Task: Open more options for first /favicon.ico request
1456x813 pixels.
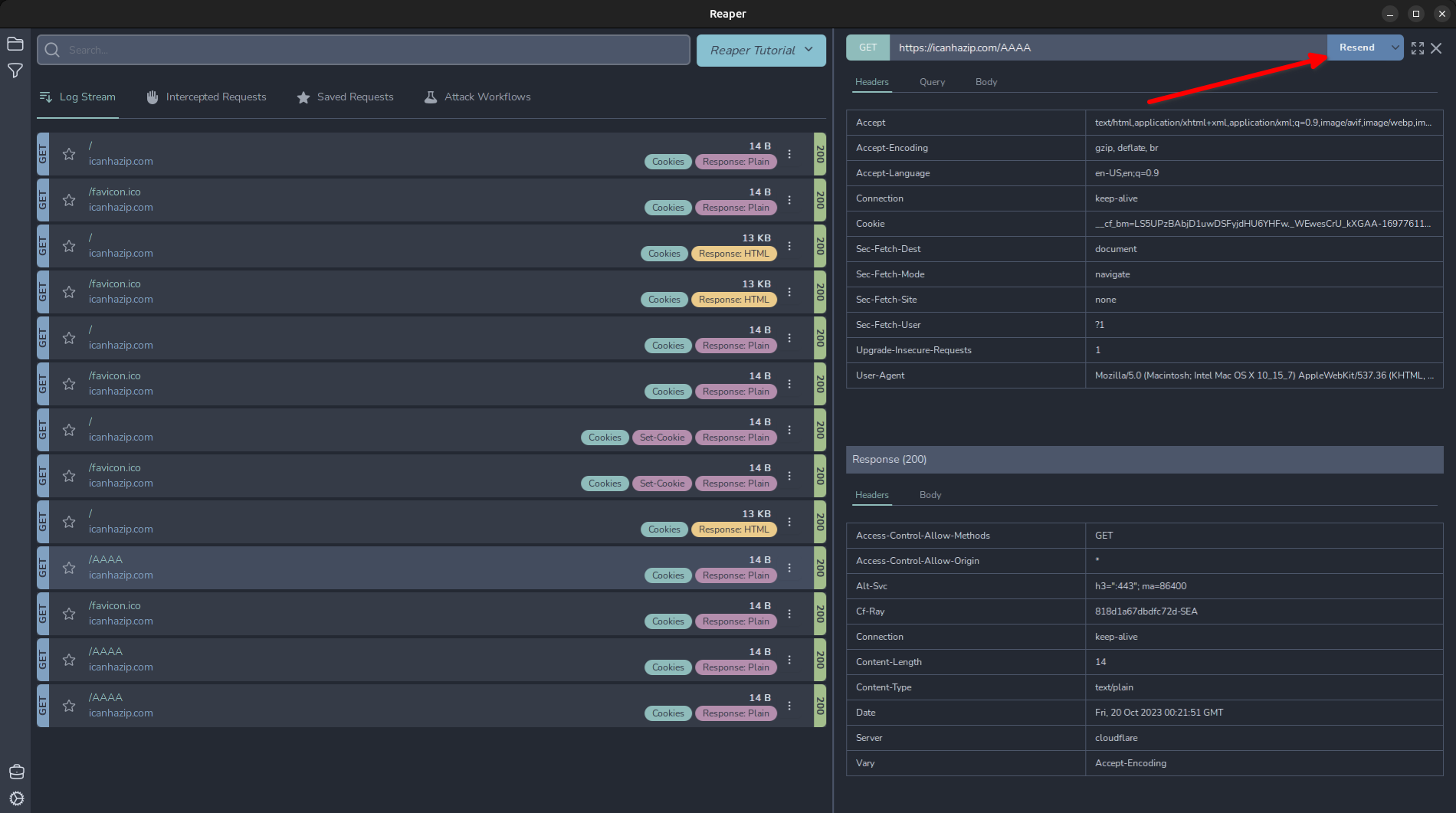Action: 789,200
